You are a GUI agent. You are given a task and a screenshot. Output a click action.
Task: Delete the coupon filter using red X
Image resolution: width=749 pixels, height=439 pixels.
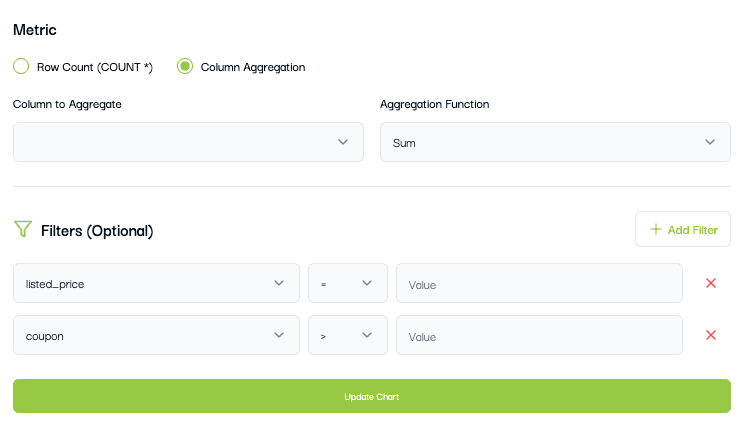(x=711, y=335)
